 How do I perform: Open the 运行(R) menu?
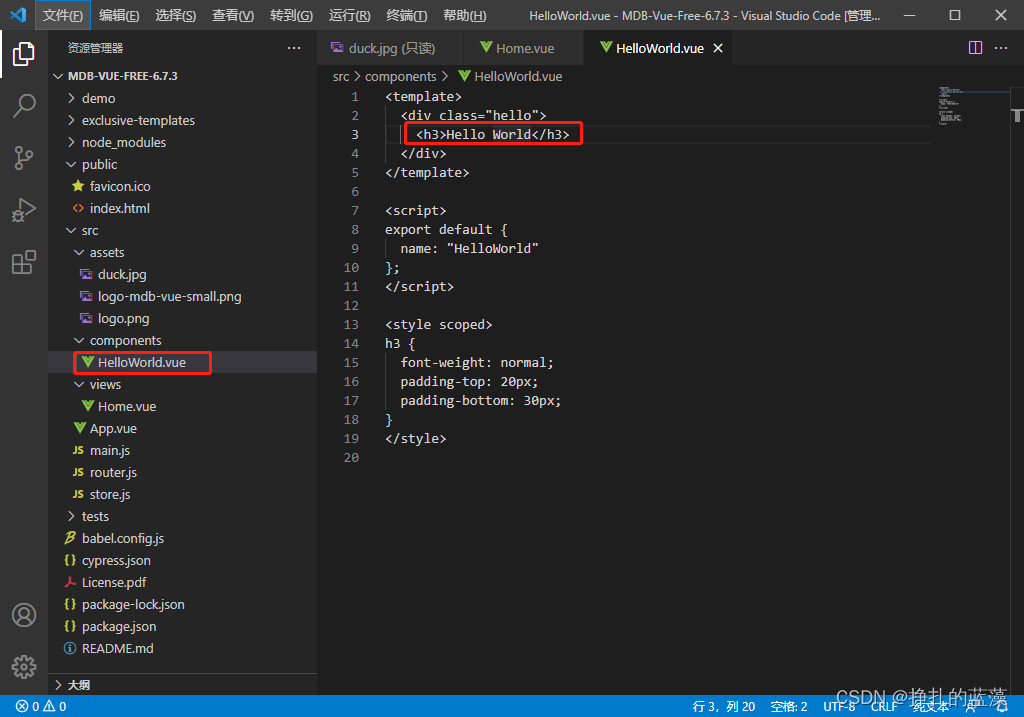tap(349, 15)
